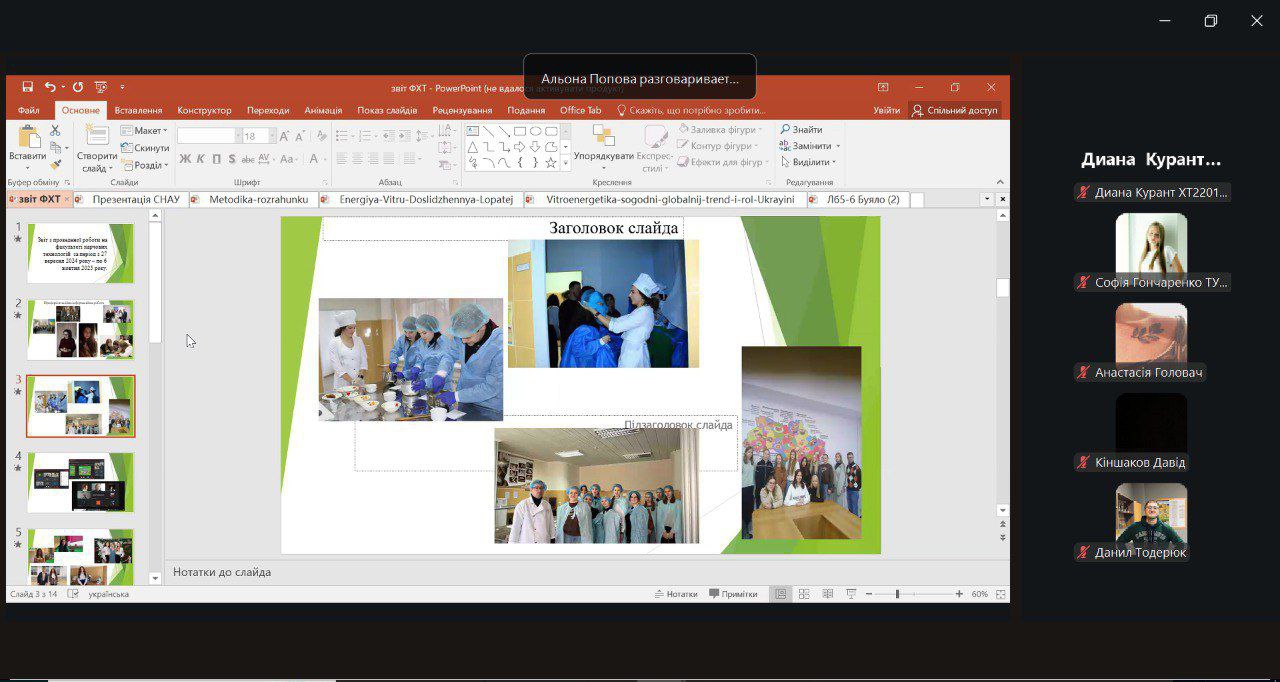Switch to Презентація СНАУ document tab
This screenshot has width=1280, height=682.
pyautogui.click(x=135, y=199)
